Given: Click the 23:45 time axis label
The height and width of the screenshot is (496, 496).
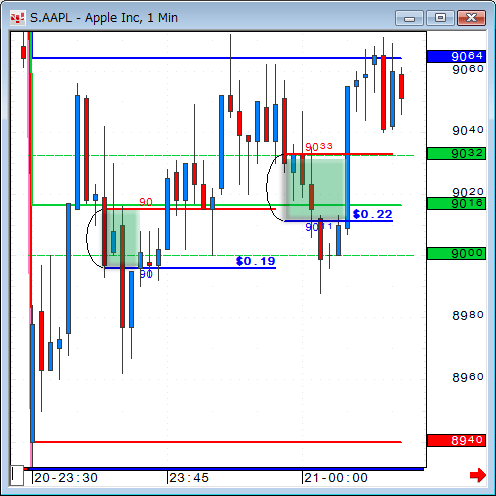Looking at the screenshot, I should coord(189,478).
